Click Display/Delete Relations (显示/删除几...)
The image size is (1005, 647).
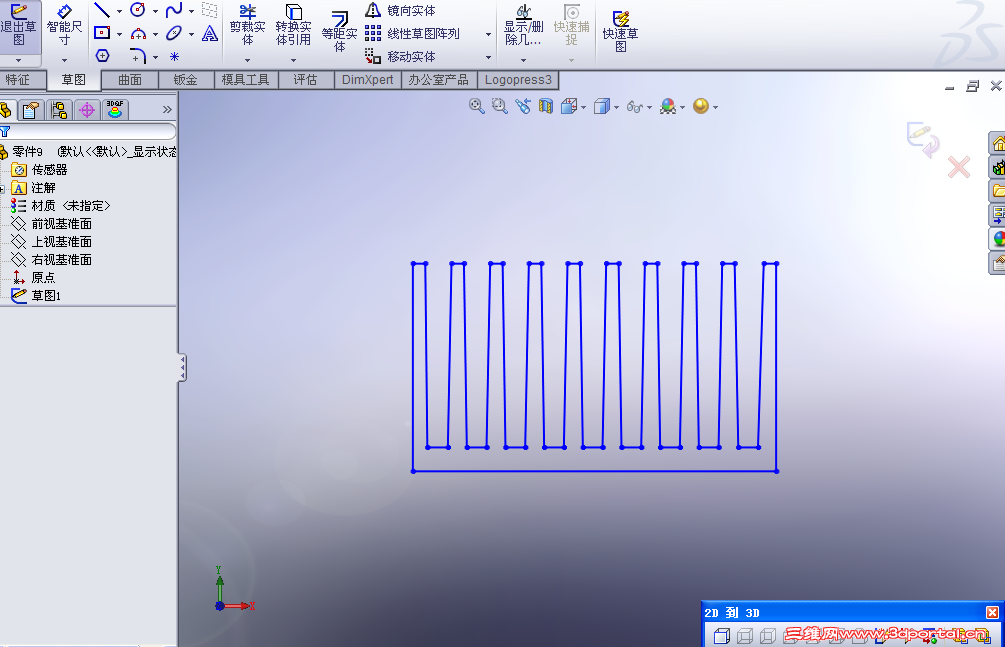[524, 26]
